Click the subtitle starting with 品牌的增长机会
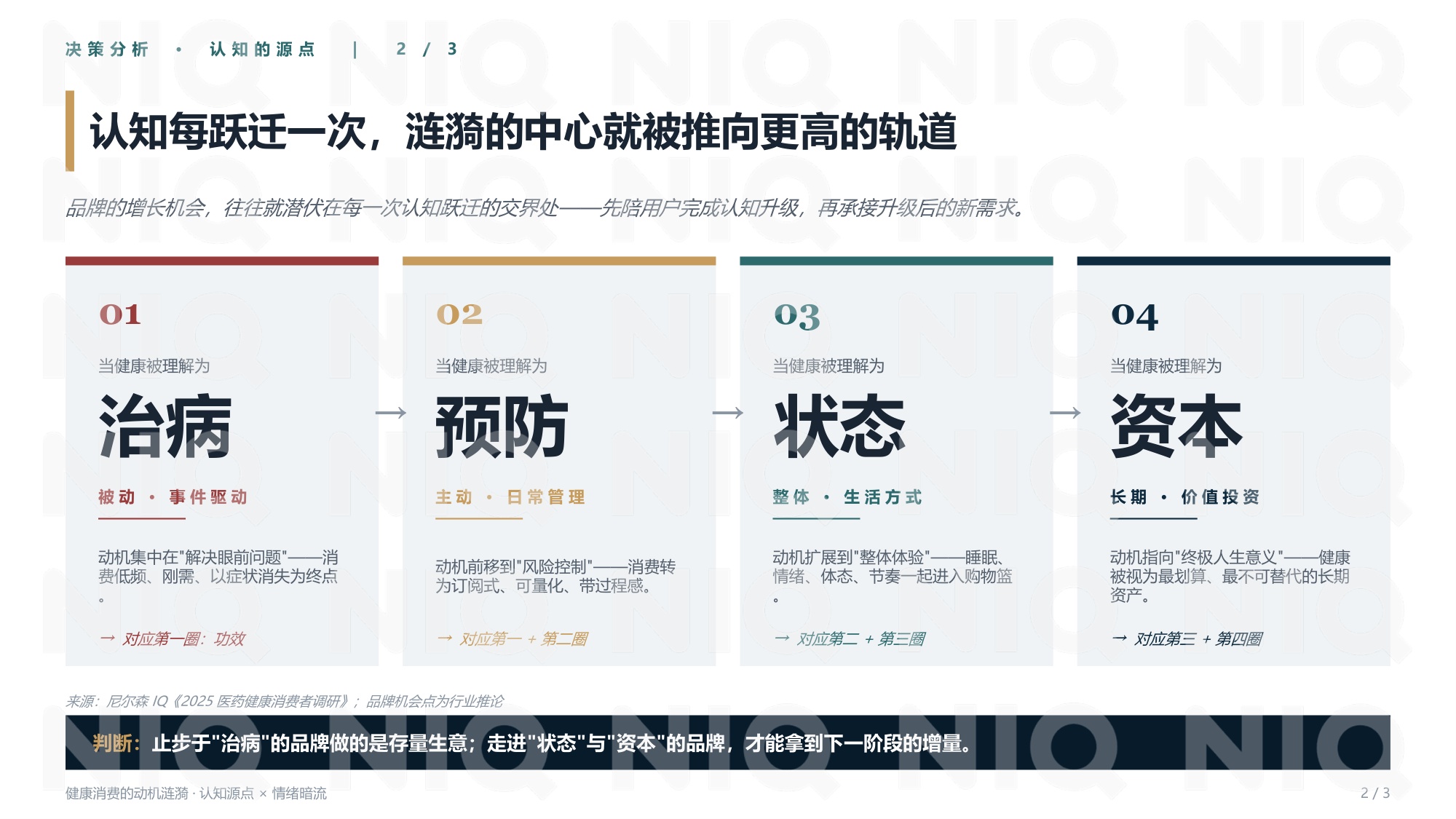 (545, 208)
